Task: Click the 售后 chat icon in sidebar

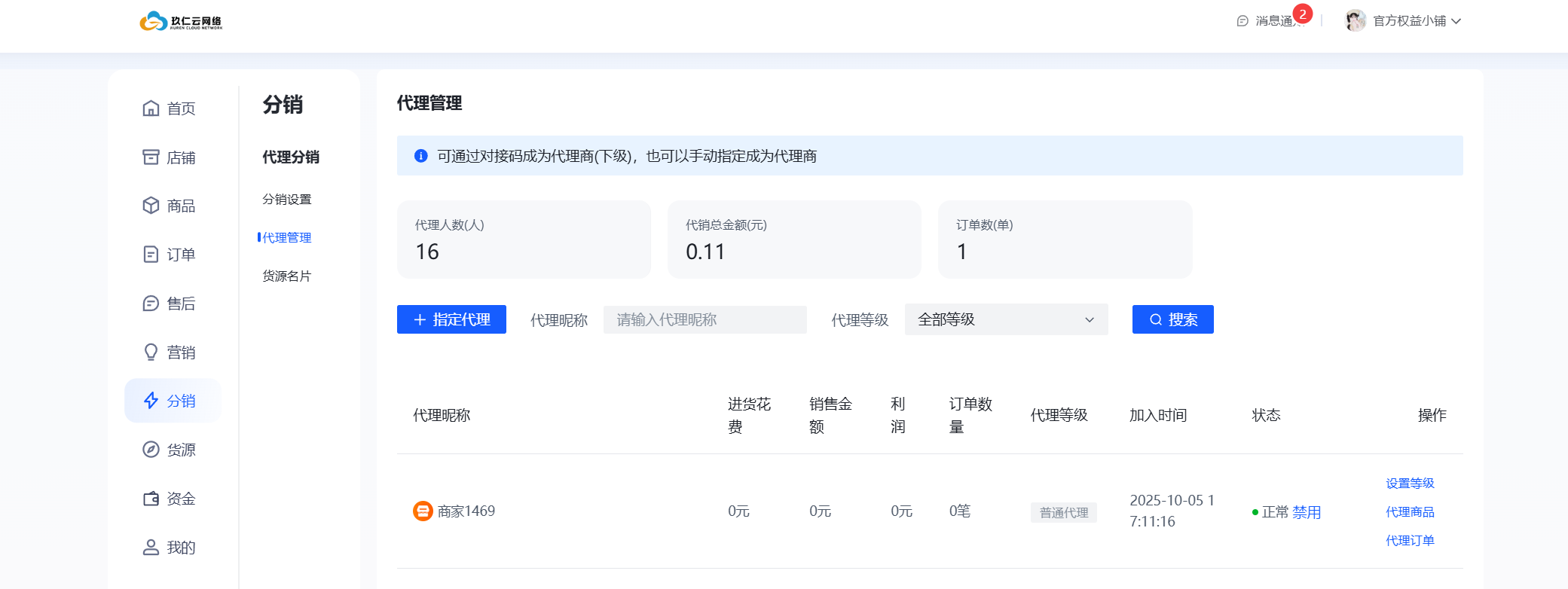Action: tap(151, 304)
